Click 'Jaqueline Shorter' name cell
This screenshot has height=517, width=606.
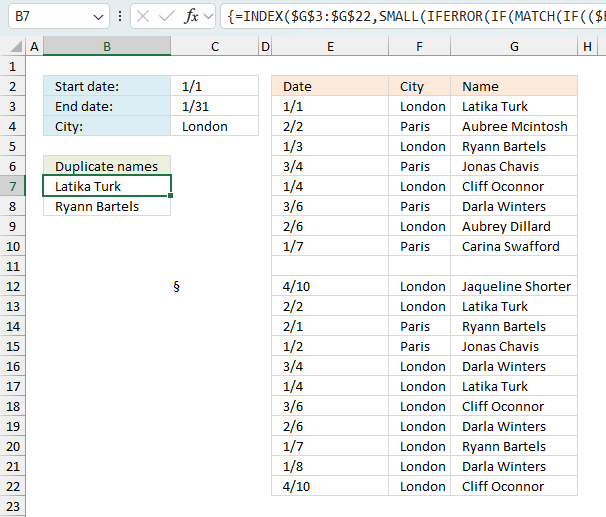coord(514,286)
